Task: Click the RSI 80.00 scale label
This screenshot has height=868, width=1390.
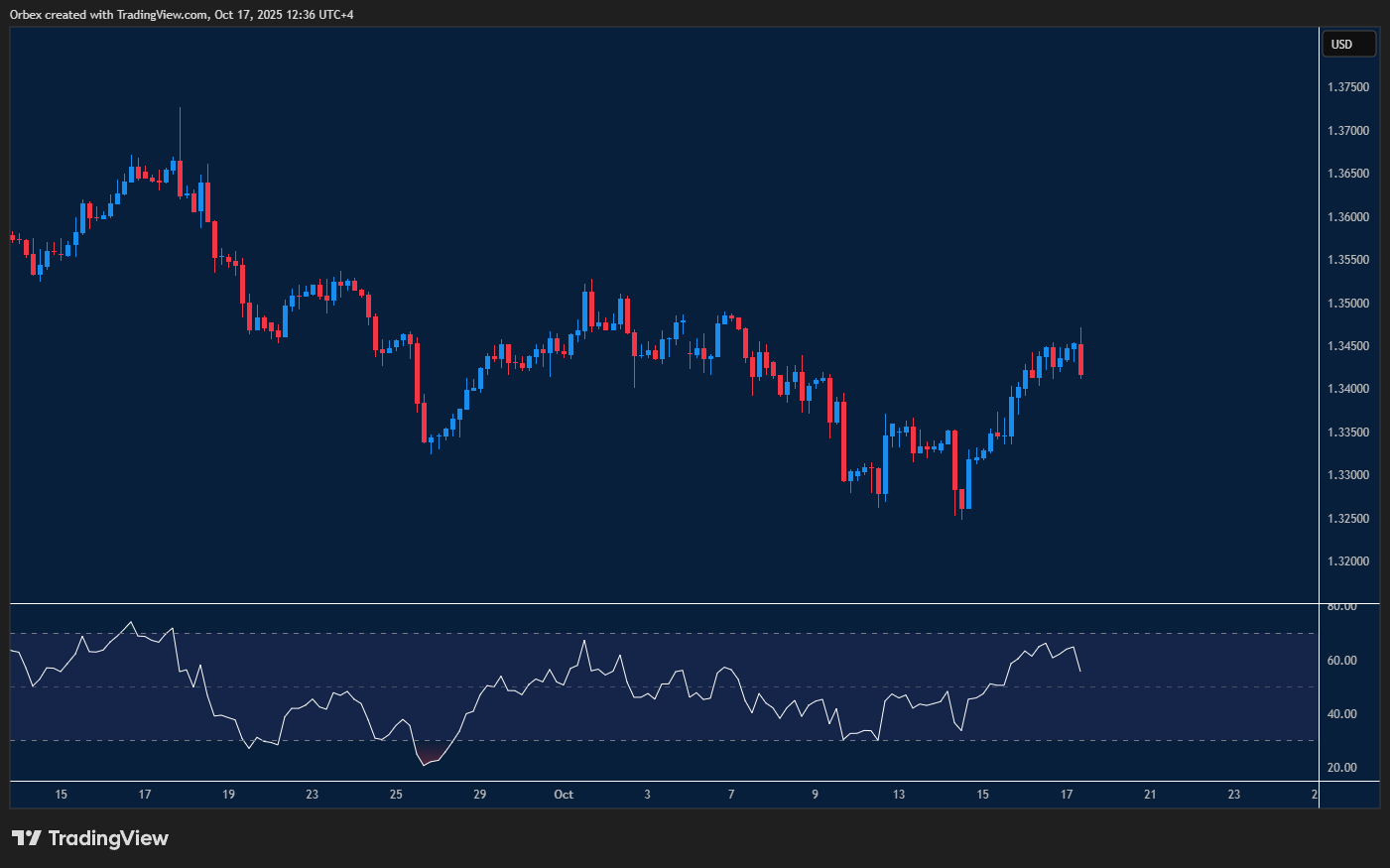Action: [x=1342, y=606]
